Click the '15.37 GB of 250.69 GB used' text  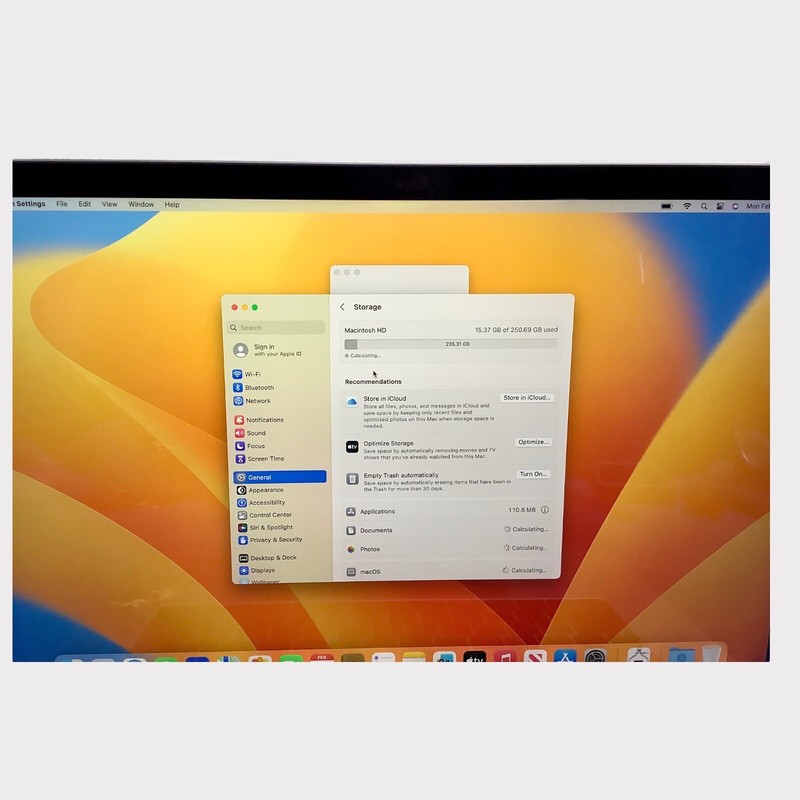[516, 330]
